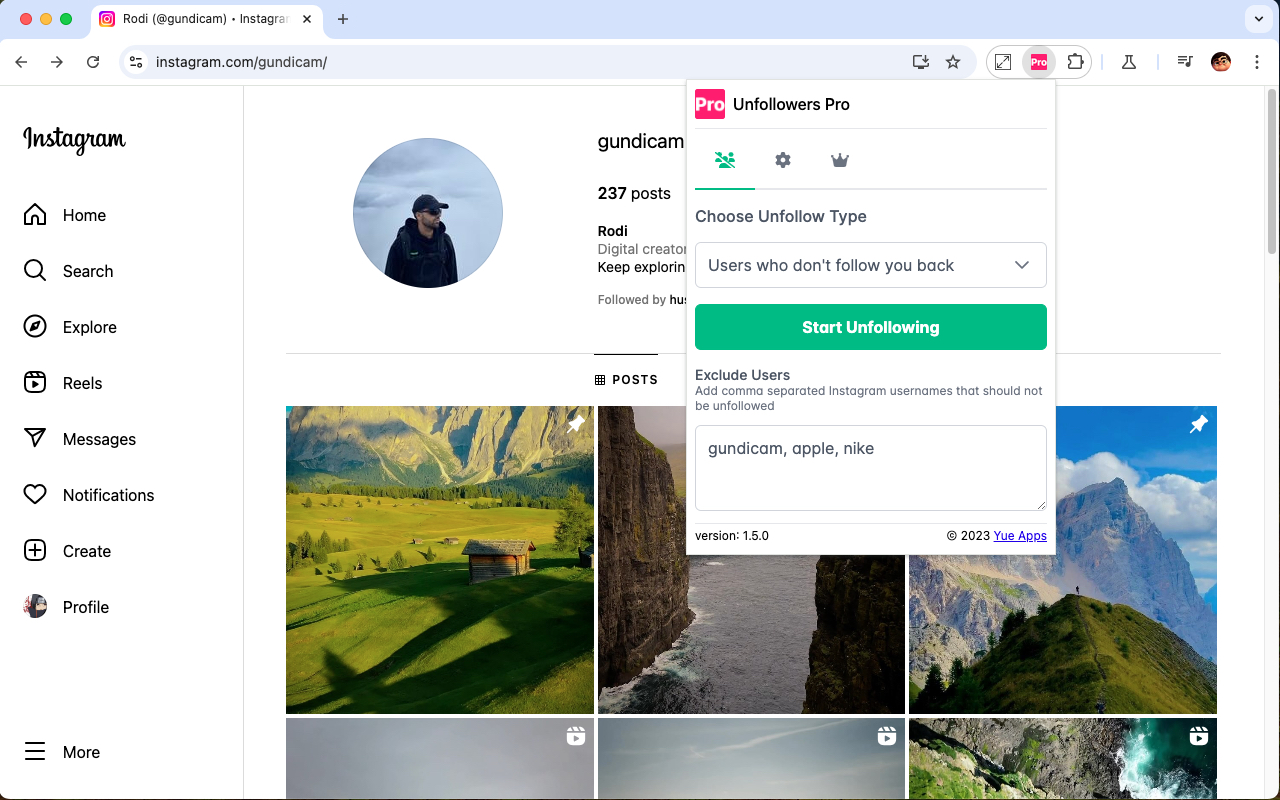
Task: Click the hamburger icon beside More
Action: tap(35, 752)
